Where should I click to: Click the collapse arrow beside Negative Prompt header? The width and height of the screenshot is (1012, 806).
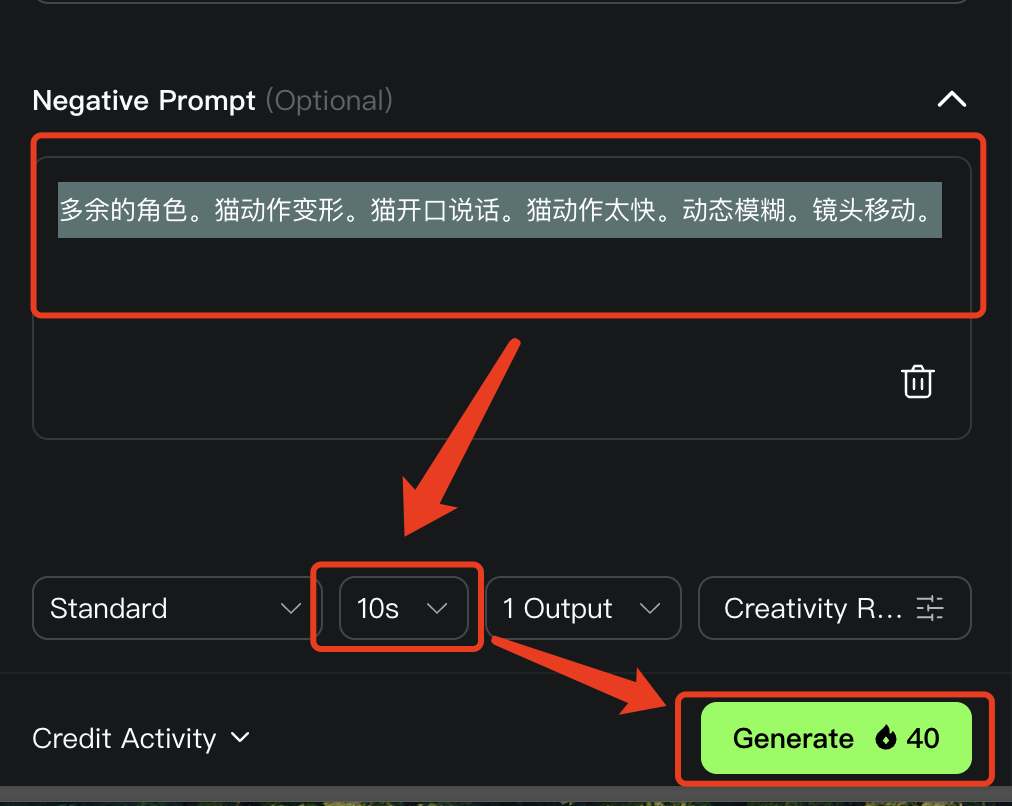tap(951, 100)
